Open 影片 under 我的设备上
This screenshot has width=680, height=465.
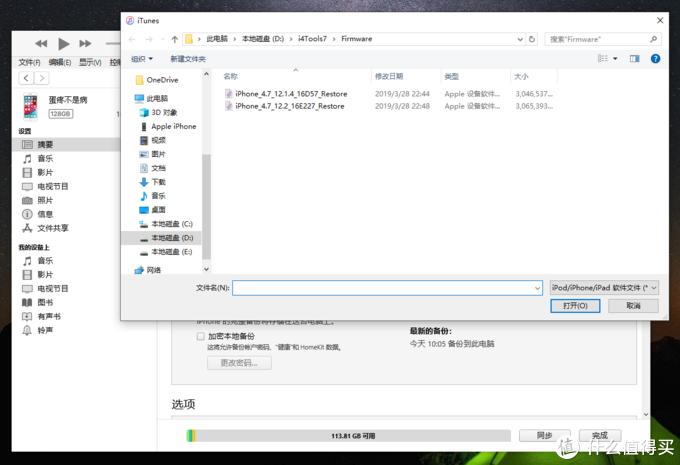tap(45, 275)
